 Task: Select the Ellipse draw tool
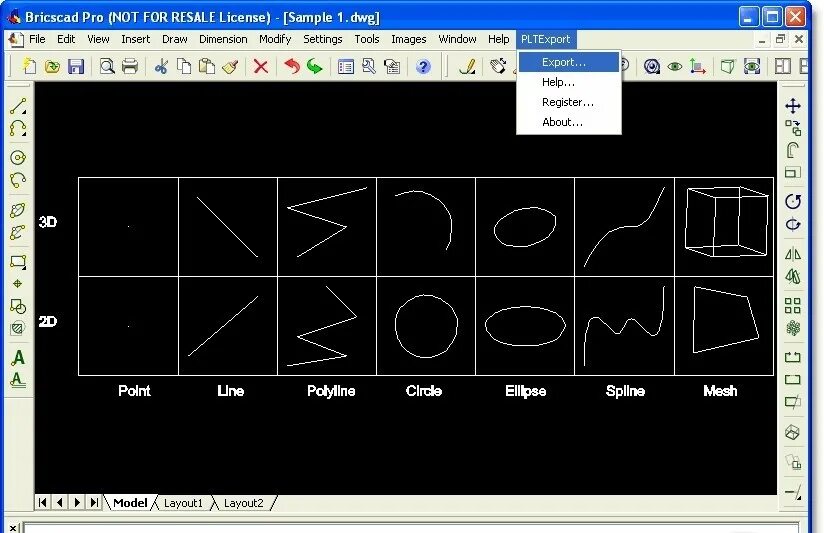18,210
